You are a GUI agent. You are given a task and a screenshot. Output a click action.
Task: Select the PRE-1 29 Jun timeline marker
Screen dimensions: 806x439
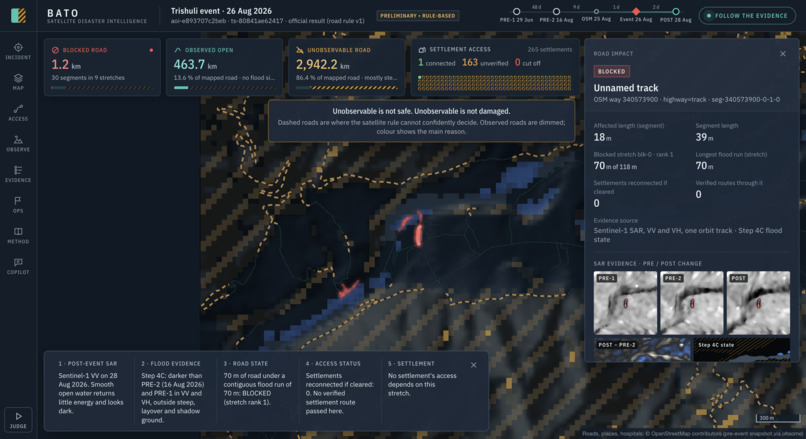pos(516,11)
